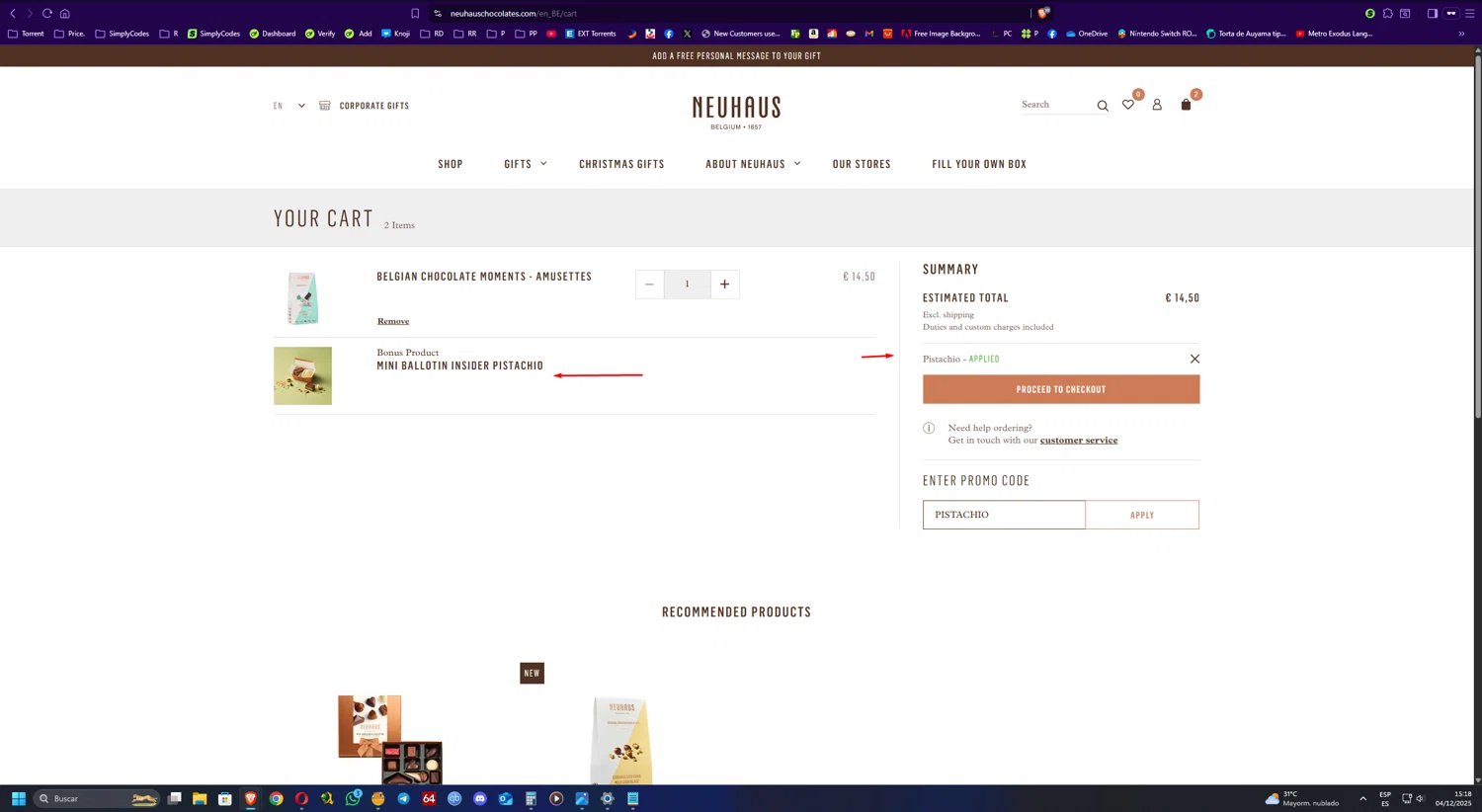Click the info icon beside Need help ordering
The width and height of the screenshot is (1482, 812).
[x=929, y=428]
